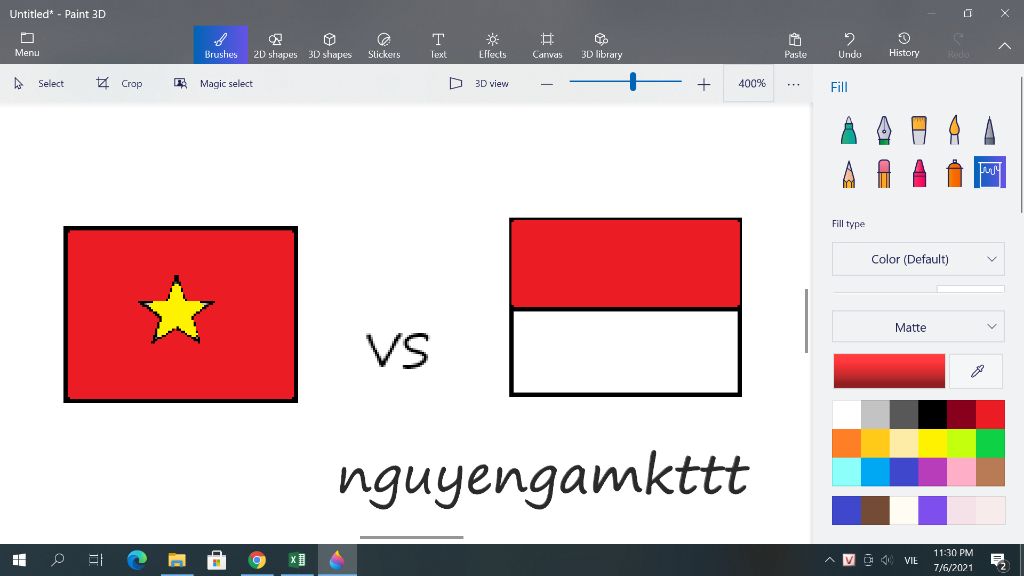1024x576 pixels.
Task: Adjust the zoom slider handle
Action: point(633,82)
